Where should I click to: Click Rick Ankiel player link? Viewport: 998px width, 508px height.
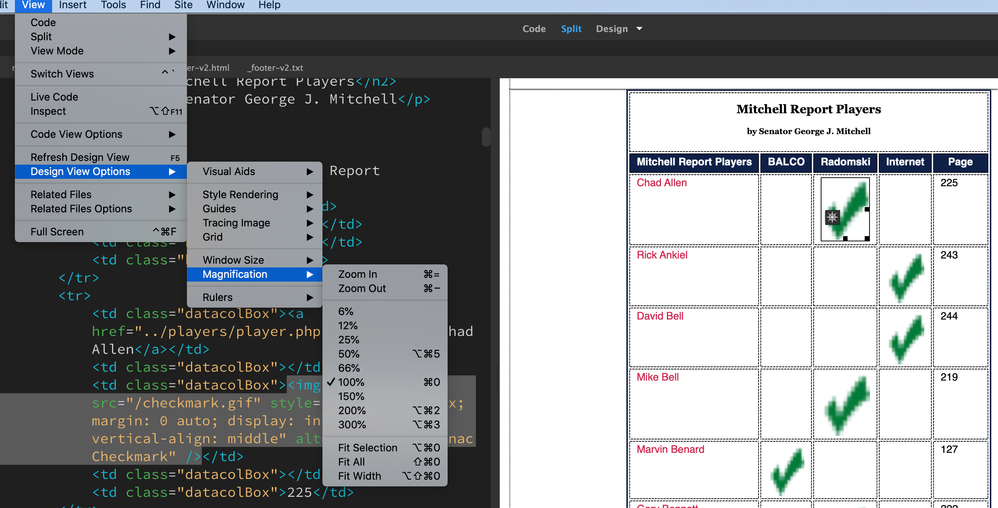click(662, 255)
